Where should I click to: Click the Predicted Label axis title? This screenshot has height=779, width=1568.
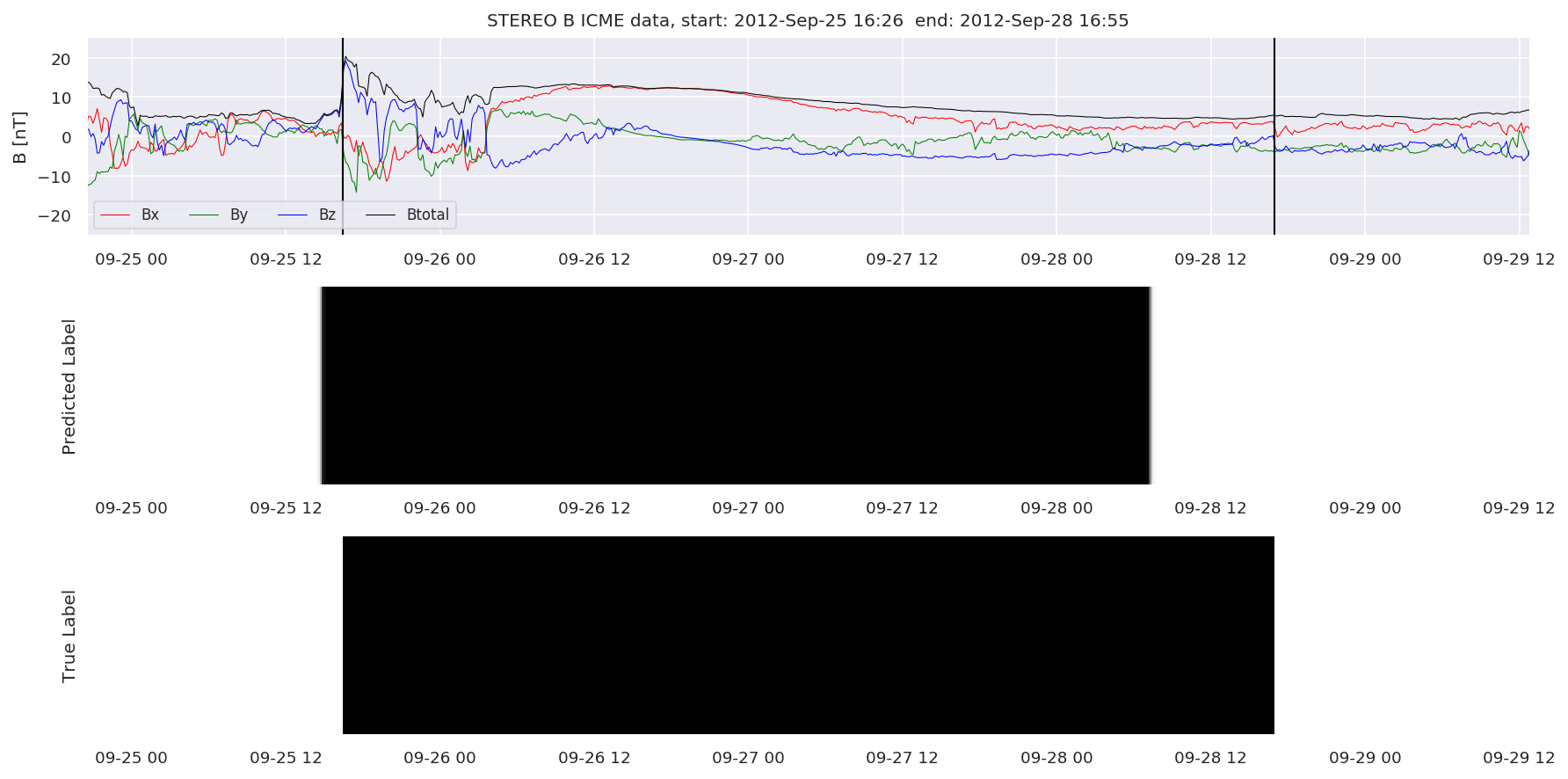(69, 387)
